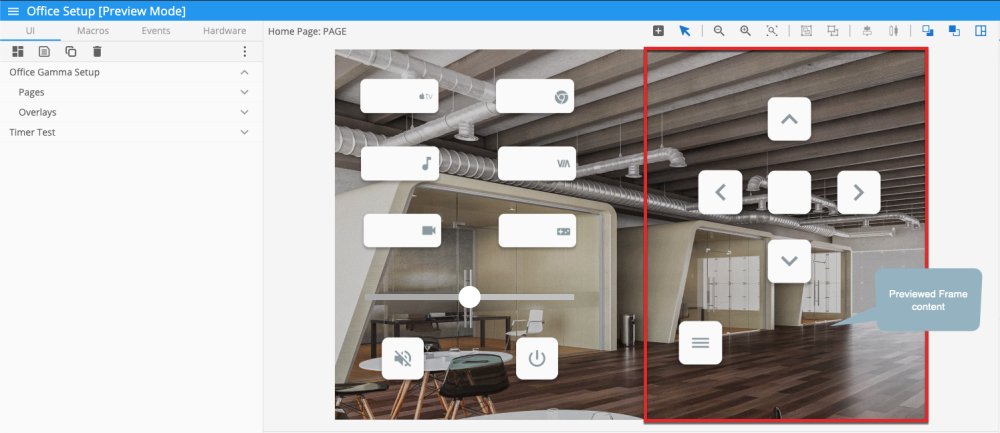
Task: Tap the Apple TV source button
Action: (399, 96)
